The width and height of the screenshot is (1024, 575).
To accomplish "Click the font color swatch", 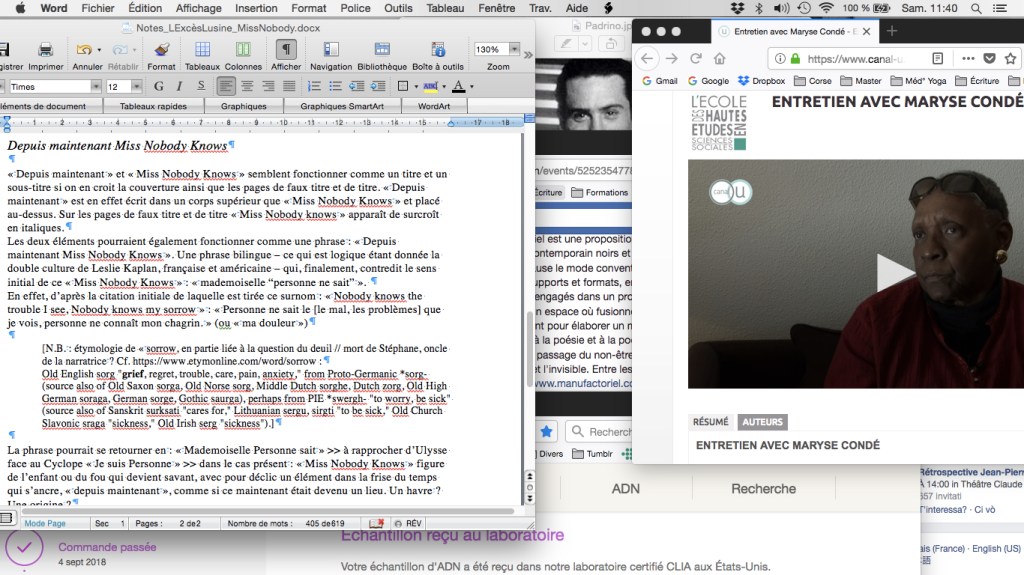I will (457, 87).
